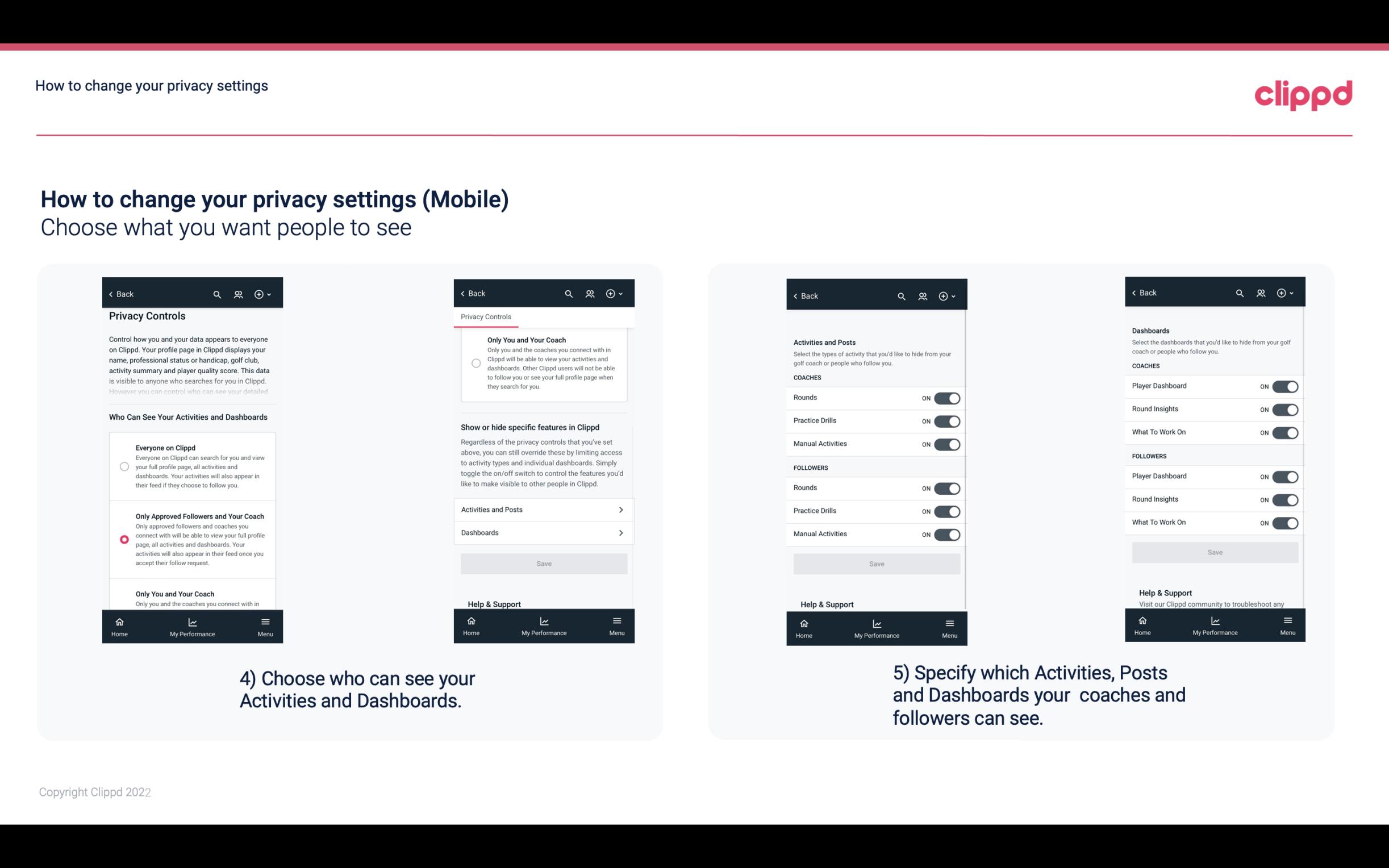Click Save button on Dashboards screen
1389x868 pixels.
1214,552
